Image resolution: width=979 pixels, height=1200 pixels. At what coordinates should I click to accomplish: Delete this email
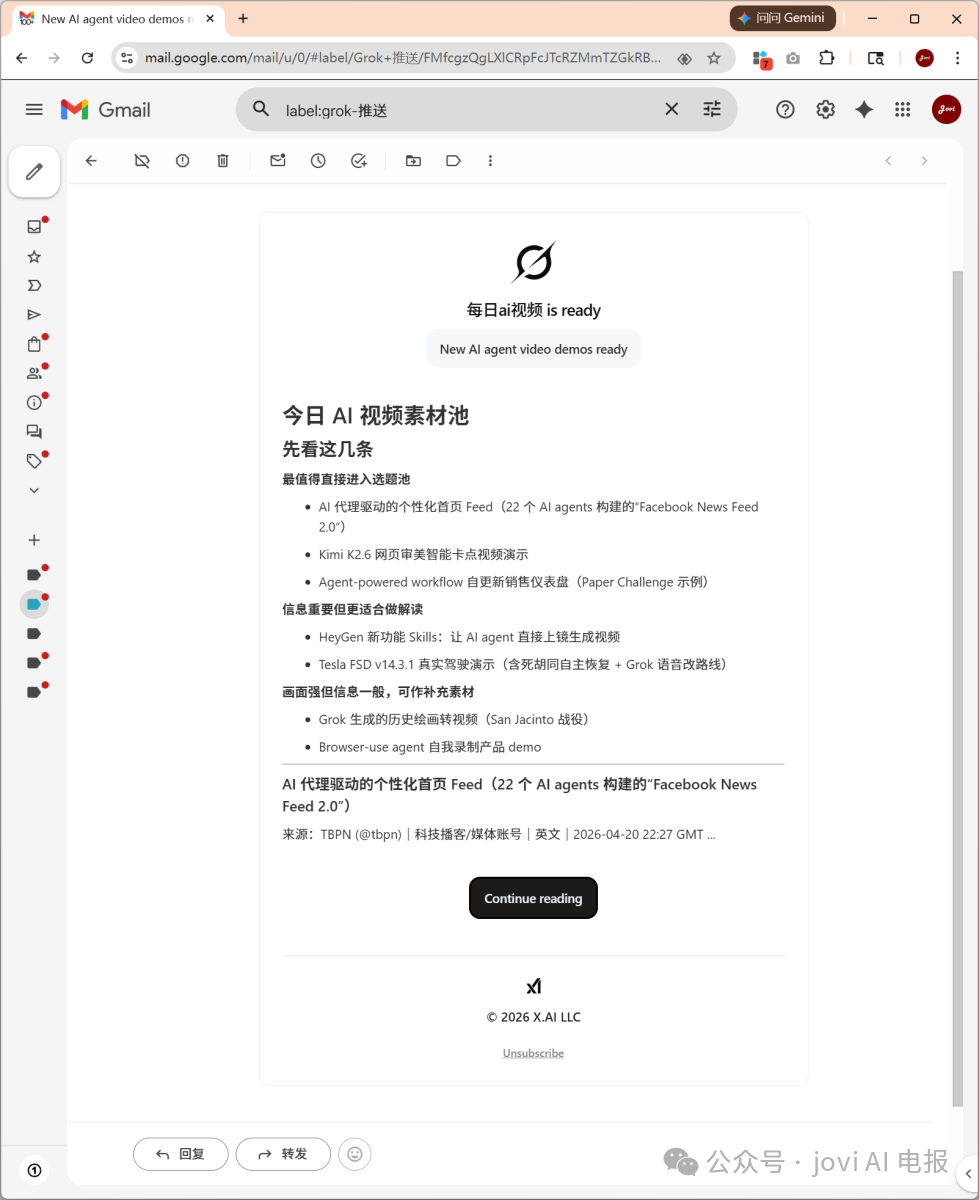[x=223, y=161]
